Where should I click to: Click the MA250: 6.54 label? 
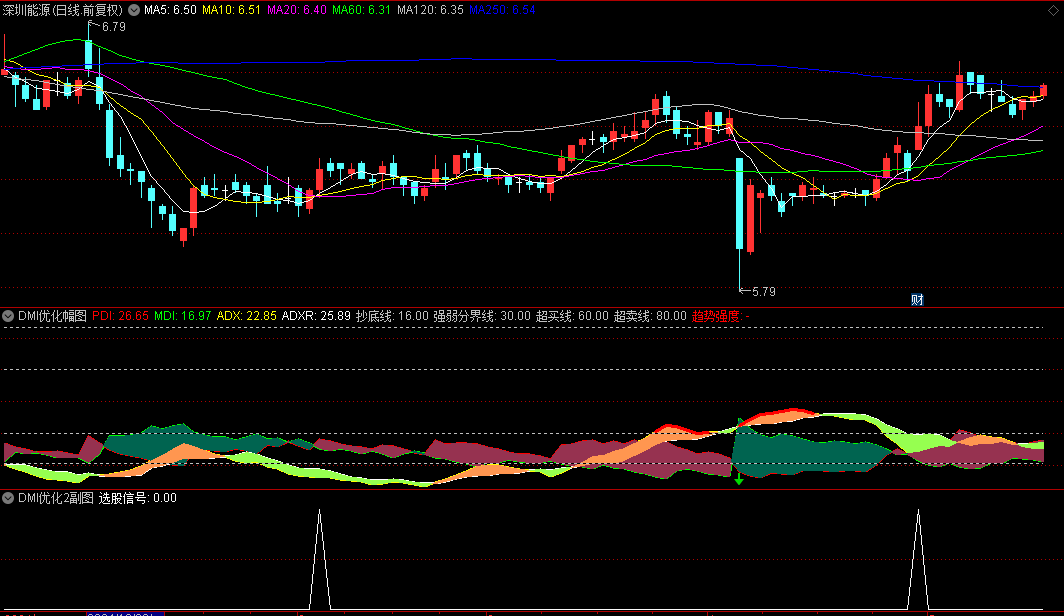pos(502,10)
